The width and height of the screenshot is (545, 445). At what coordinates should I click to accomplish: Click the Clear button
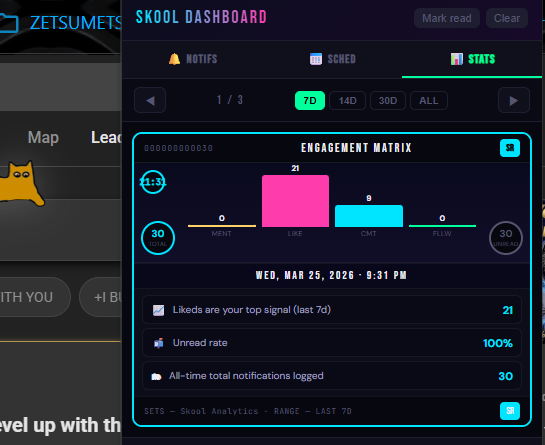(507, 18)
